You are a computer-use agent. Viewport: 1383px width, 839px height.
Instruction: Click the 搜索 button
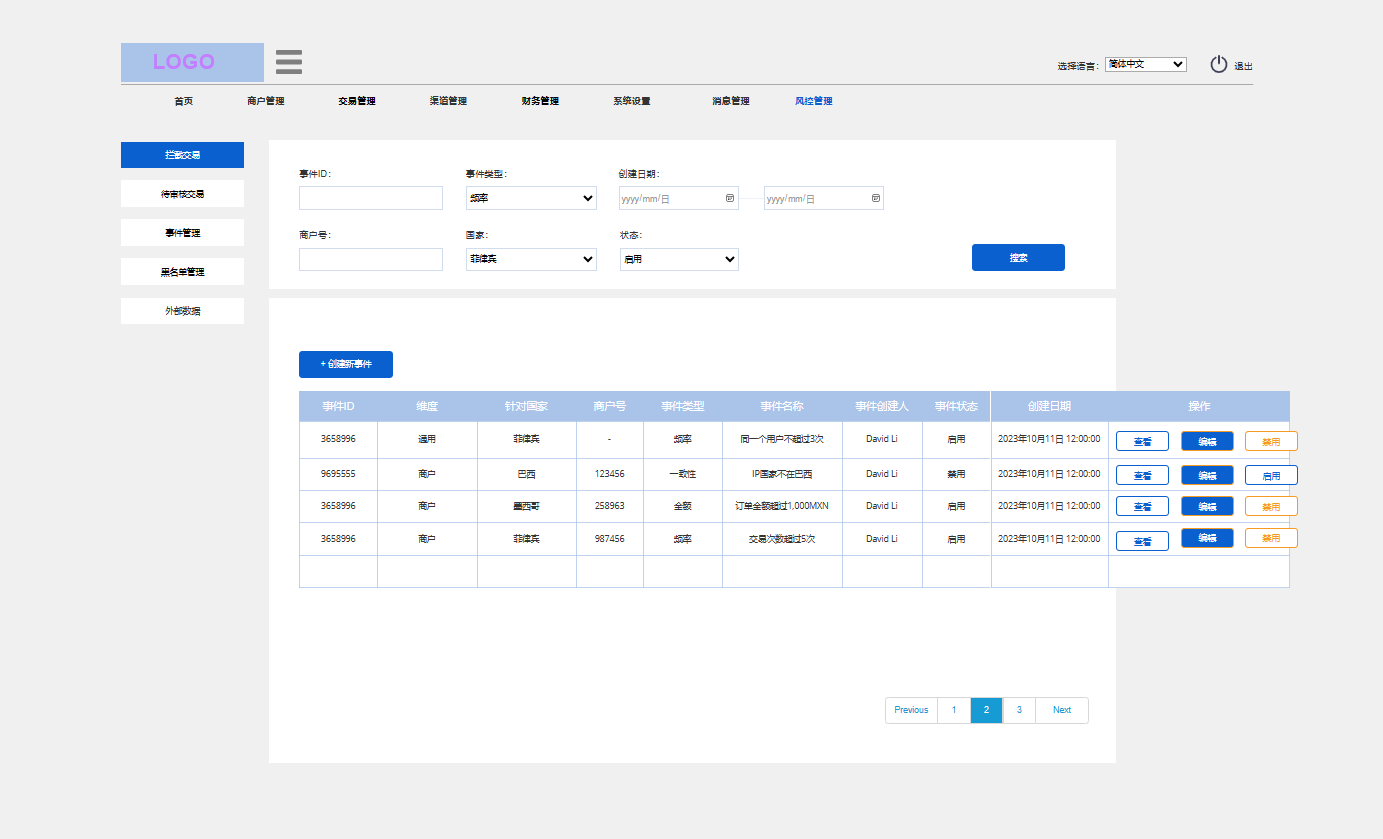[x=1018, y=258]
